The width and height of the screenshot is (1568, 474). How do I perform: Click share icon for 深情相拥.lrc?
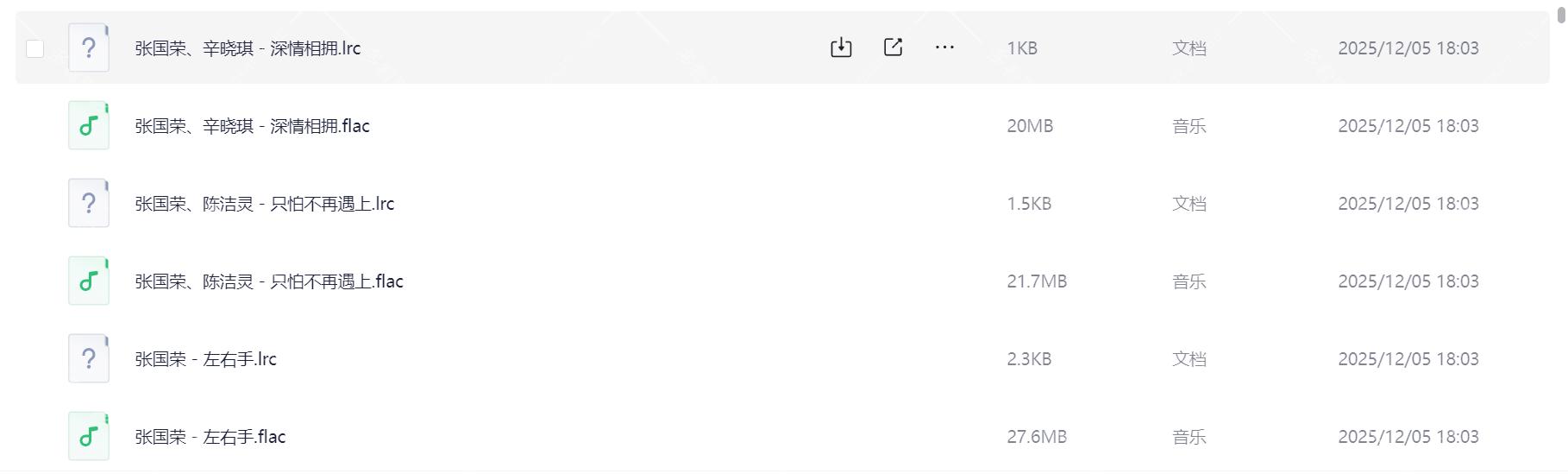893,47
